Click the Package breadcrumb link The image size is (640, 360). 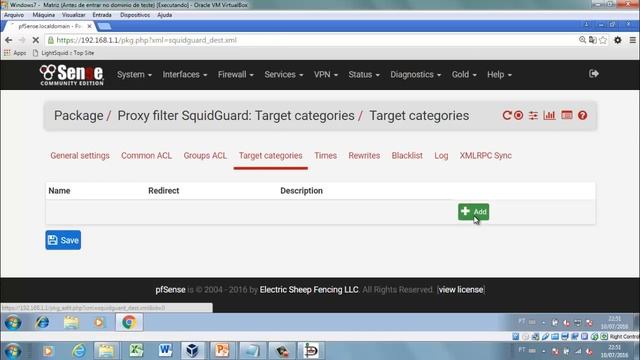tap(79, 116)
